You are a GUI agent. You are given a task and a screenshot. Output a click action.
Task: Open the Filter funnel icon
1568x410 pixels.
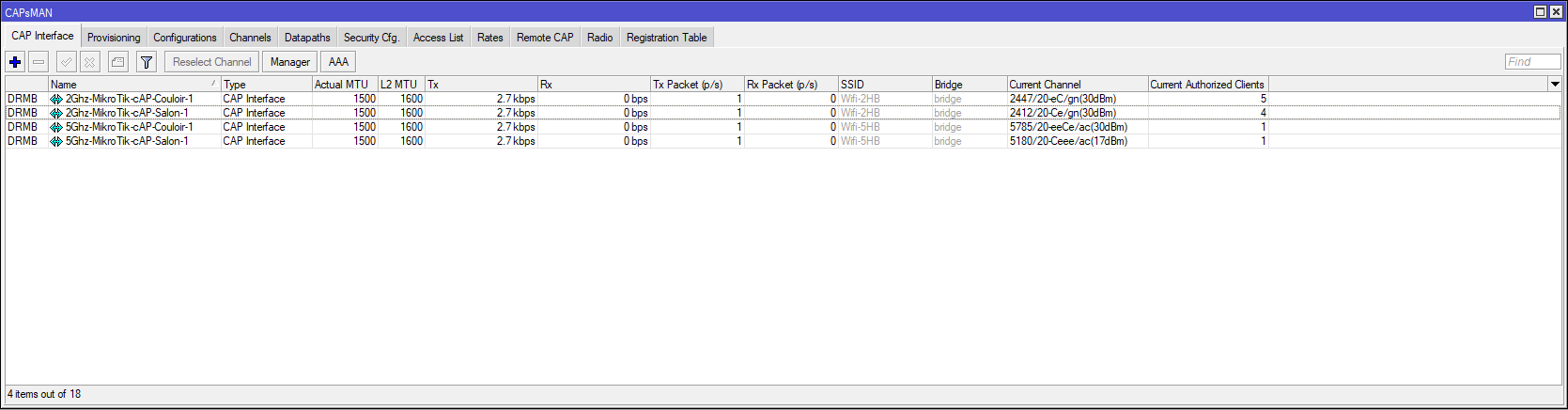tap(147, 62)
